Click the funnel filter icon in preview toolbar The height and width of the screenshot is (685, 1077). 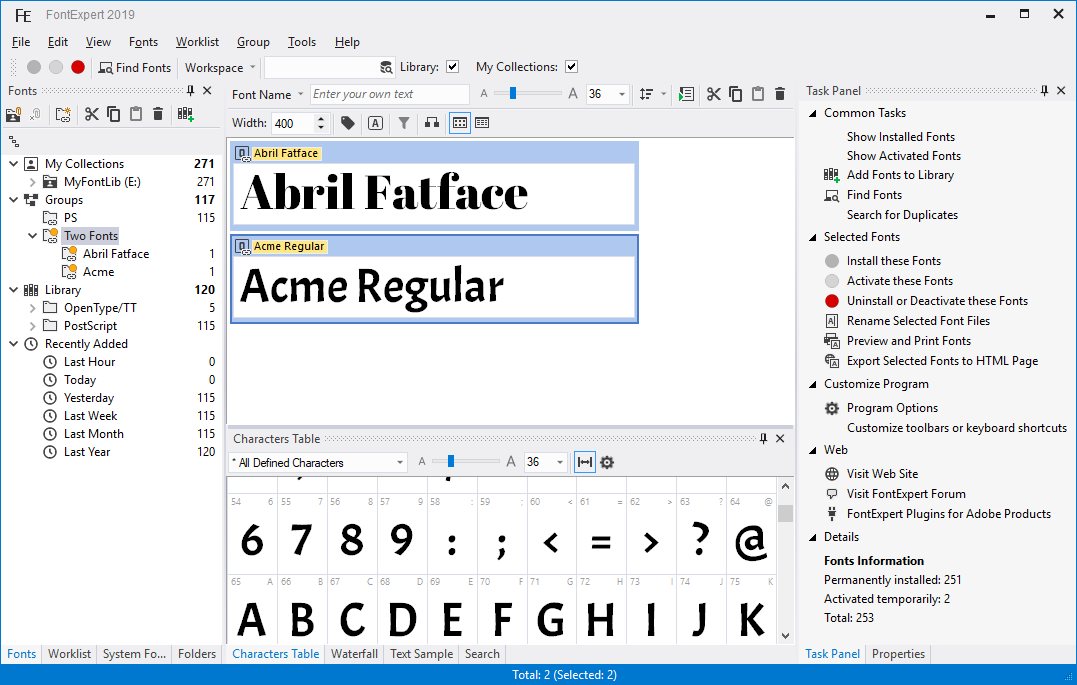(x=404, y=123)
